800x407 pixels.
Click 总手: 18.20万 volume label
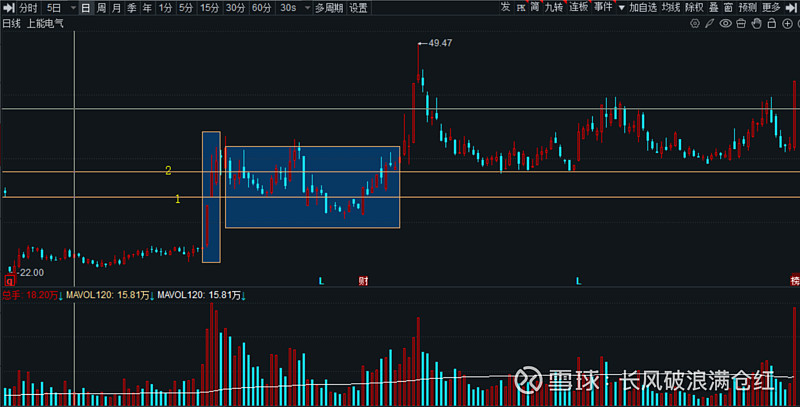tap(30, 295)
